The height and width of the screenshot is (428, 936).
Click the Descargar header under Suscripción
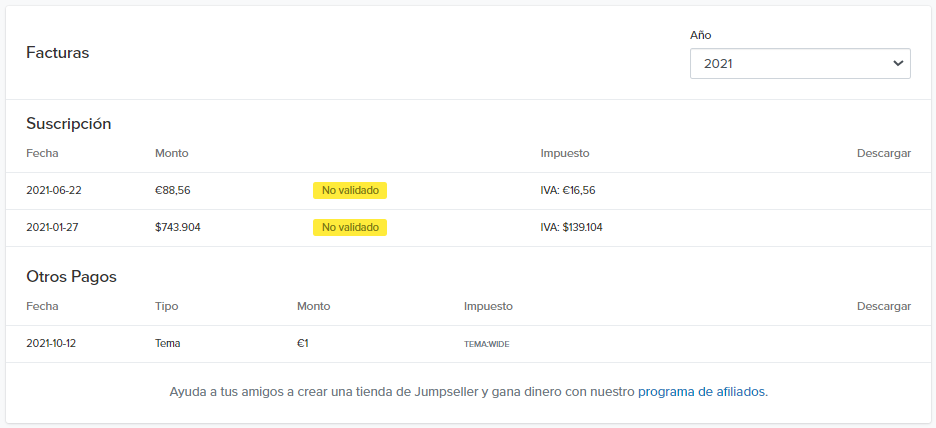pyautogui.click(x=883, y=153)
